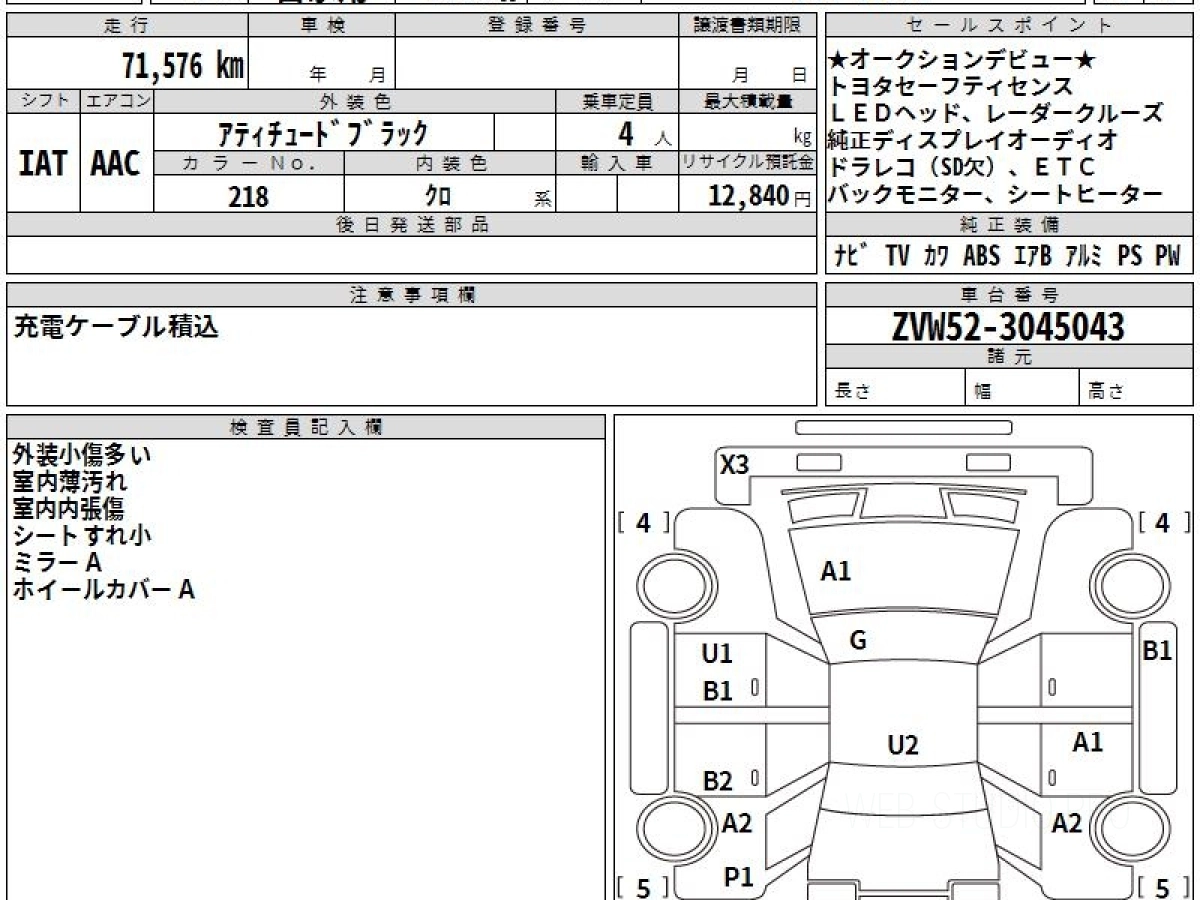Screen dimensions: 1200x900
Task: Click the 幅 dimension cell
Action: point(1022,389)
